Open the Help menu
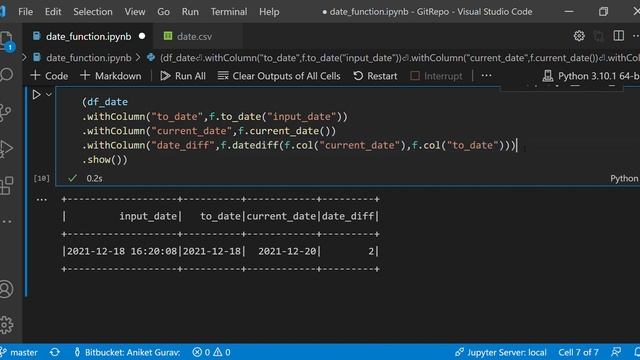The width and height of the screenshot is (640, 360). point(269,11)
